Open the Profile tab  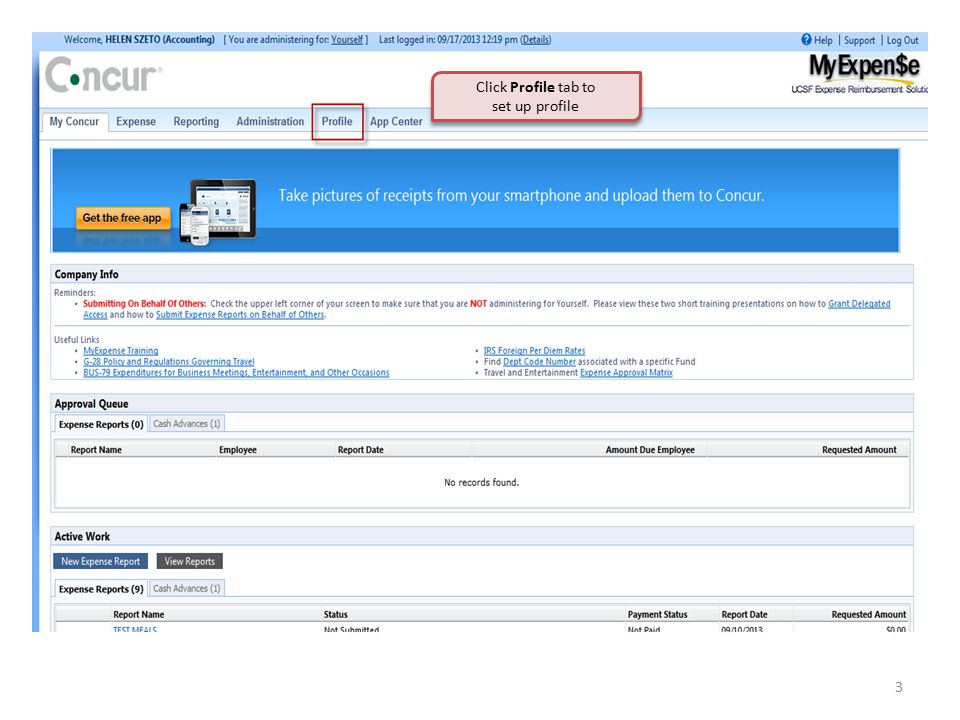pos(337,121)
